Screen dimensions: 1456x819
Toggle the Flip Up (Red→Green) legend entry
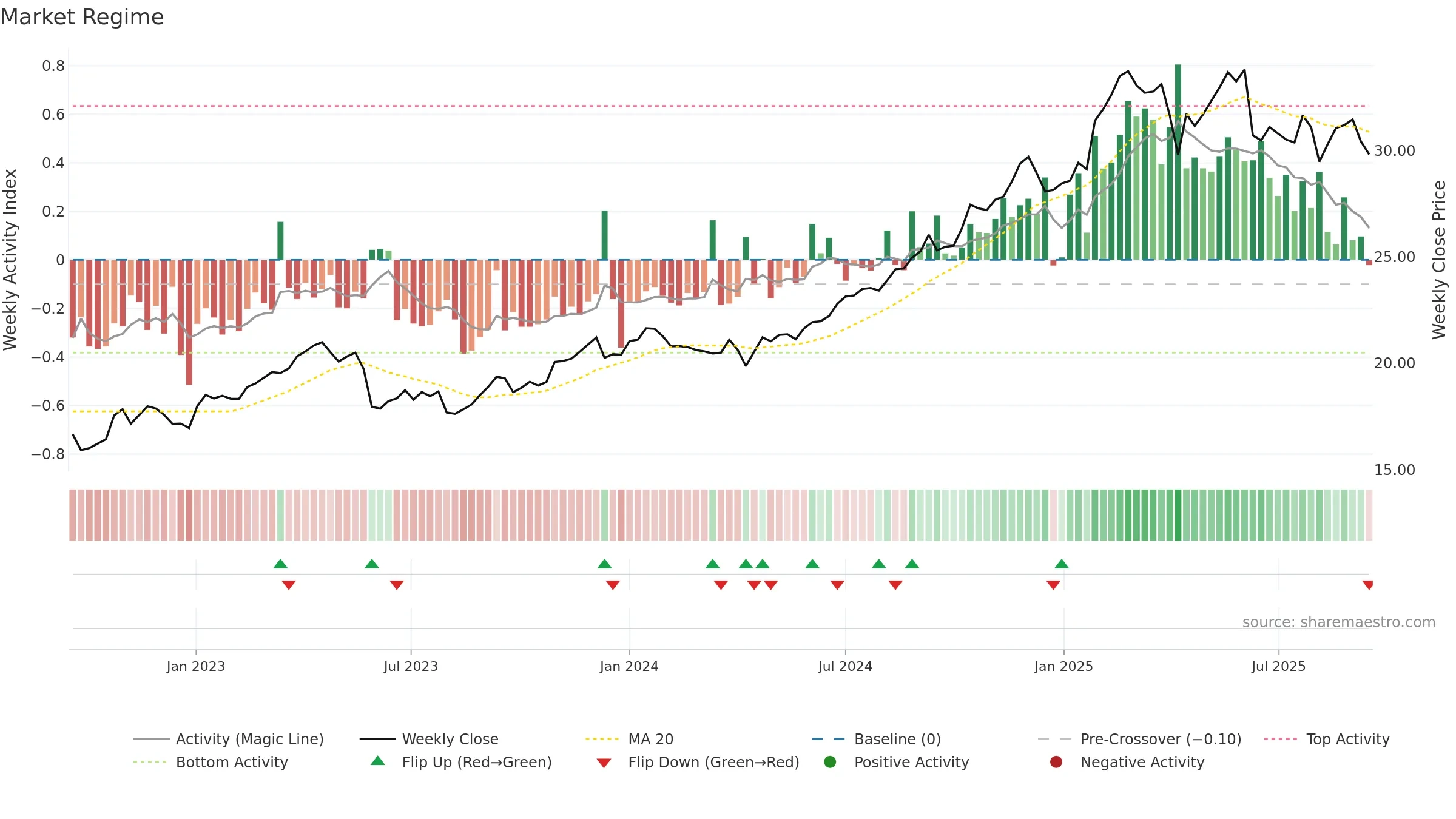point(461,762)
